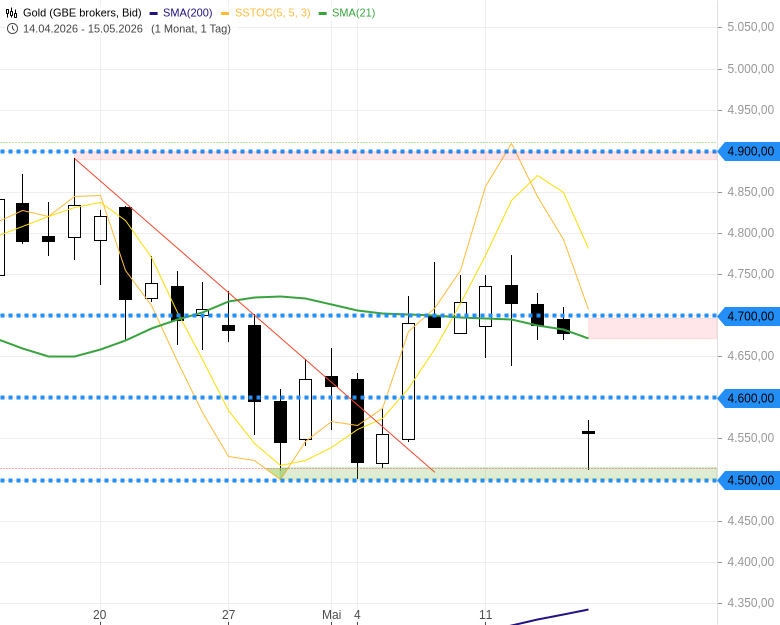Image resolution: width=780 pixels, height=625 pixels.
Task: Click the candlestick chart icon beside Gold
Action: (11, 13)
